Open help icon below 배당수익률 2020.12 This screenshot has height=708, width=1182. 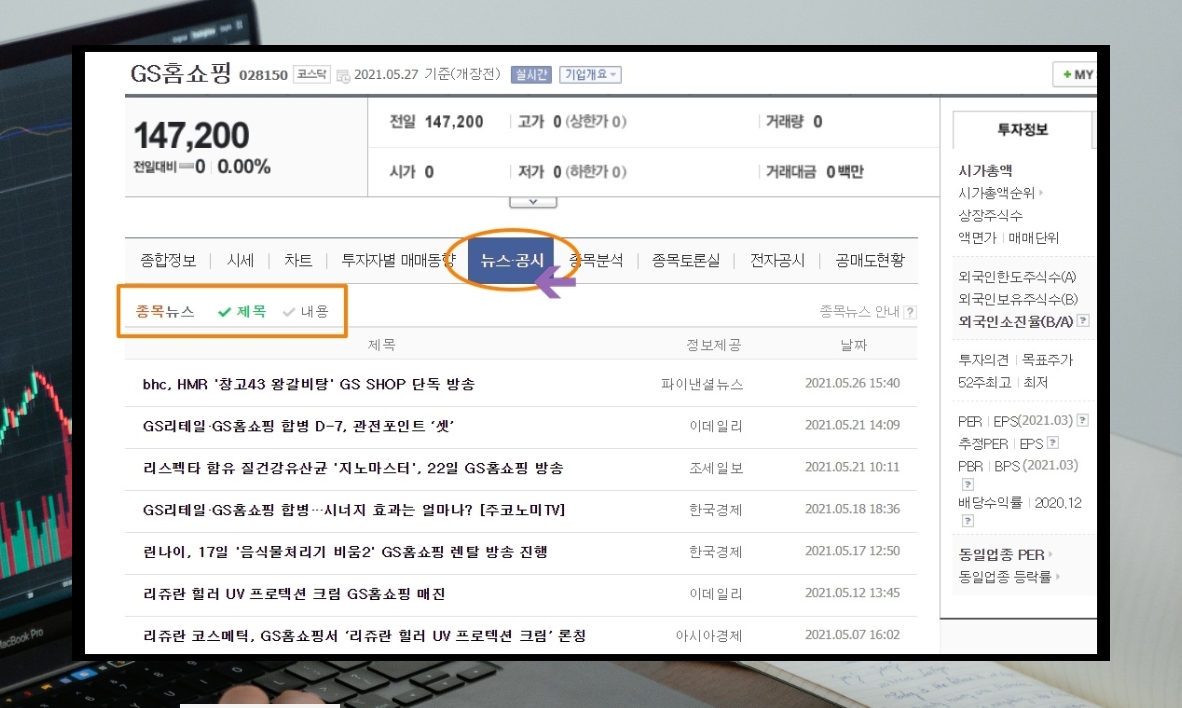(x=968, y=521)
